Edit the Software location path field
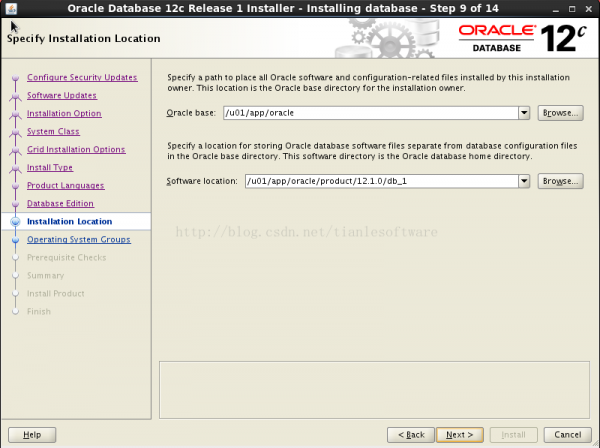 [x=382, y=181]
